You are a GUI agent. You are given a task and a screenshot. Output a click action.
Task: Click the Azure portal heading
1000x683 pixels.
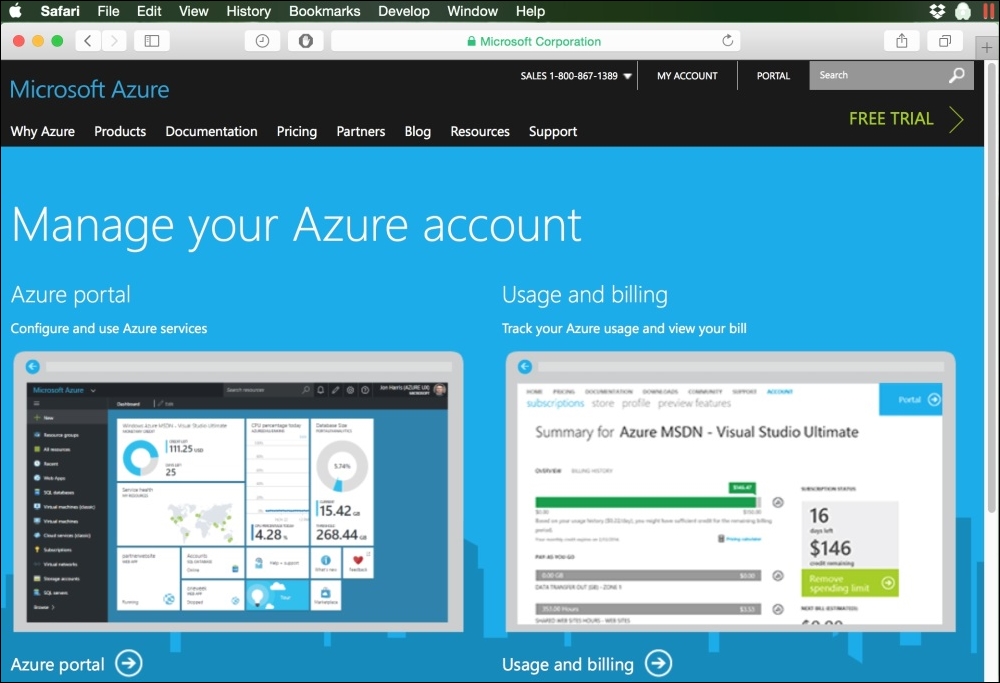pyautogui.click(x=71, y=295)
